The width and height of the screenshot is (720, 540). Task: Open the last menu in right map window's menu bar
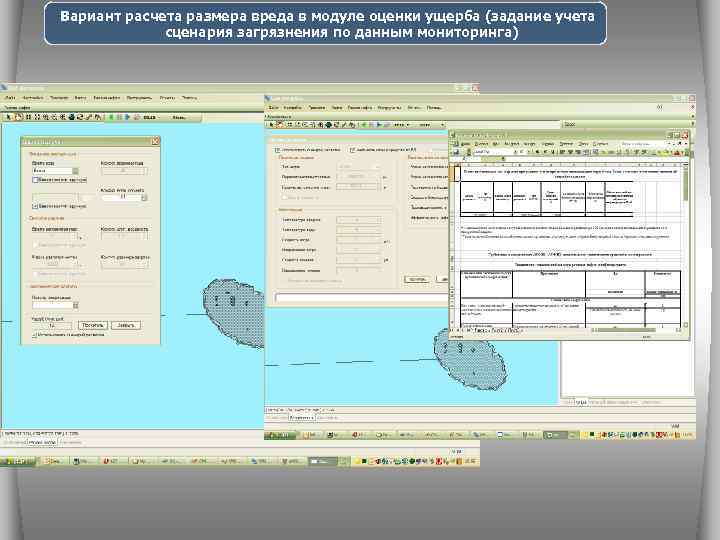pos(434,107)
